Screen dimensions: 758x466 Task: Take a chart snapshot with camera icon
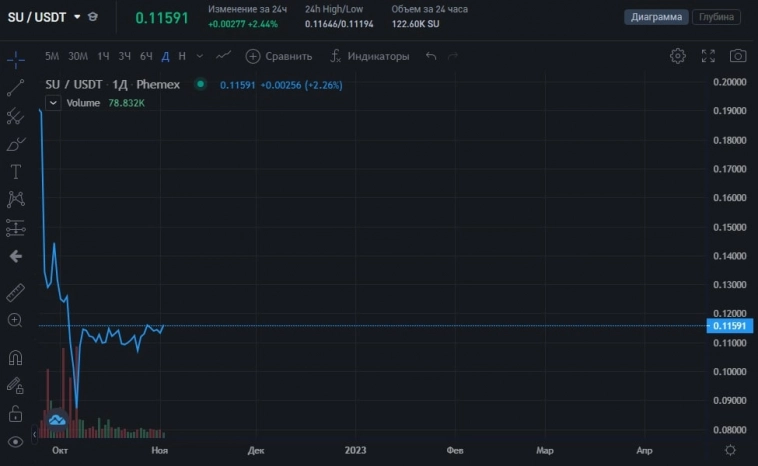click(738, 56)
